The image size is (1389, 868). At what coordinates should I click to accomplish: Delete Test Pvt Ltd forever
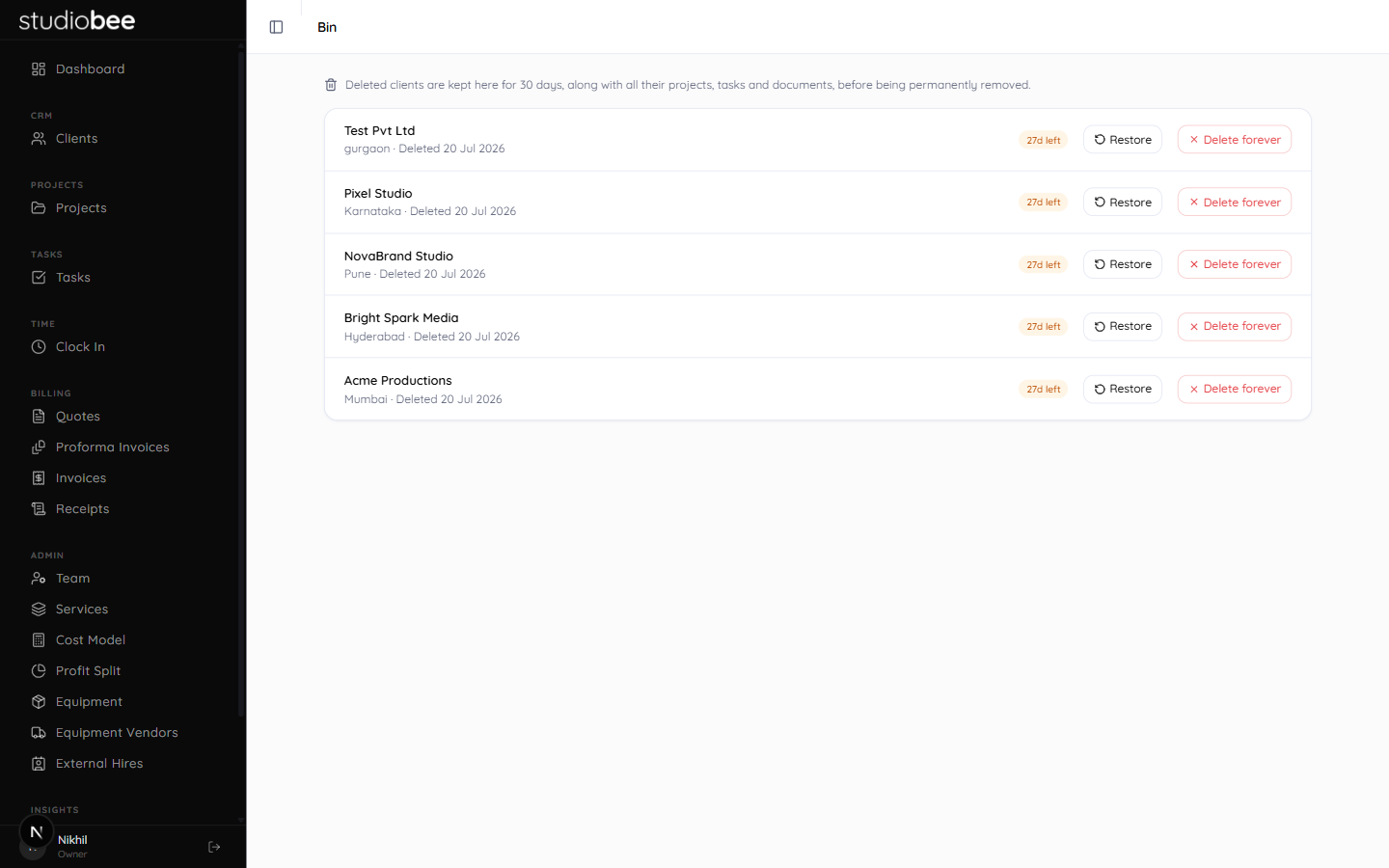click(x=1235, y=140)
